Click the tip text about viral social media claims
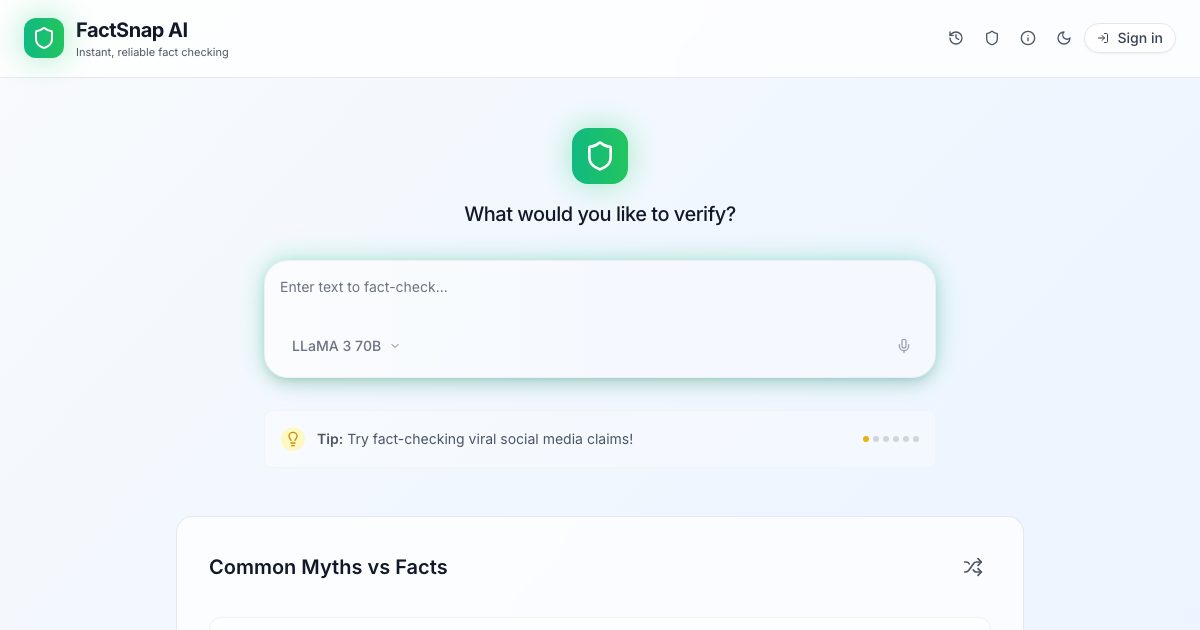Screen dimensions: 1200x630 tap(475, 439)
